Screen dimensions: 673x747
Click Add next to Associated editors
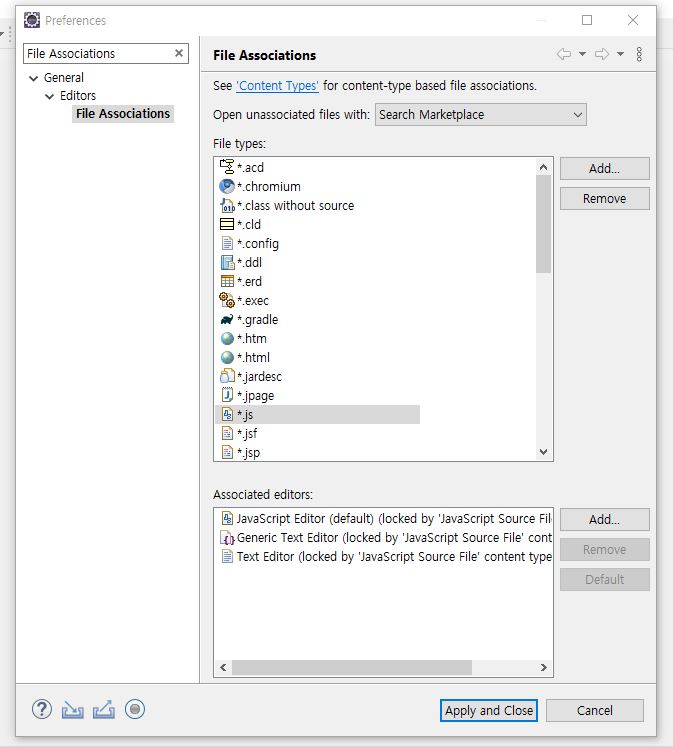(604, 520)
